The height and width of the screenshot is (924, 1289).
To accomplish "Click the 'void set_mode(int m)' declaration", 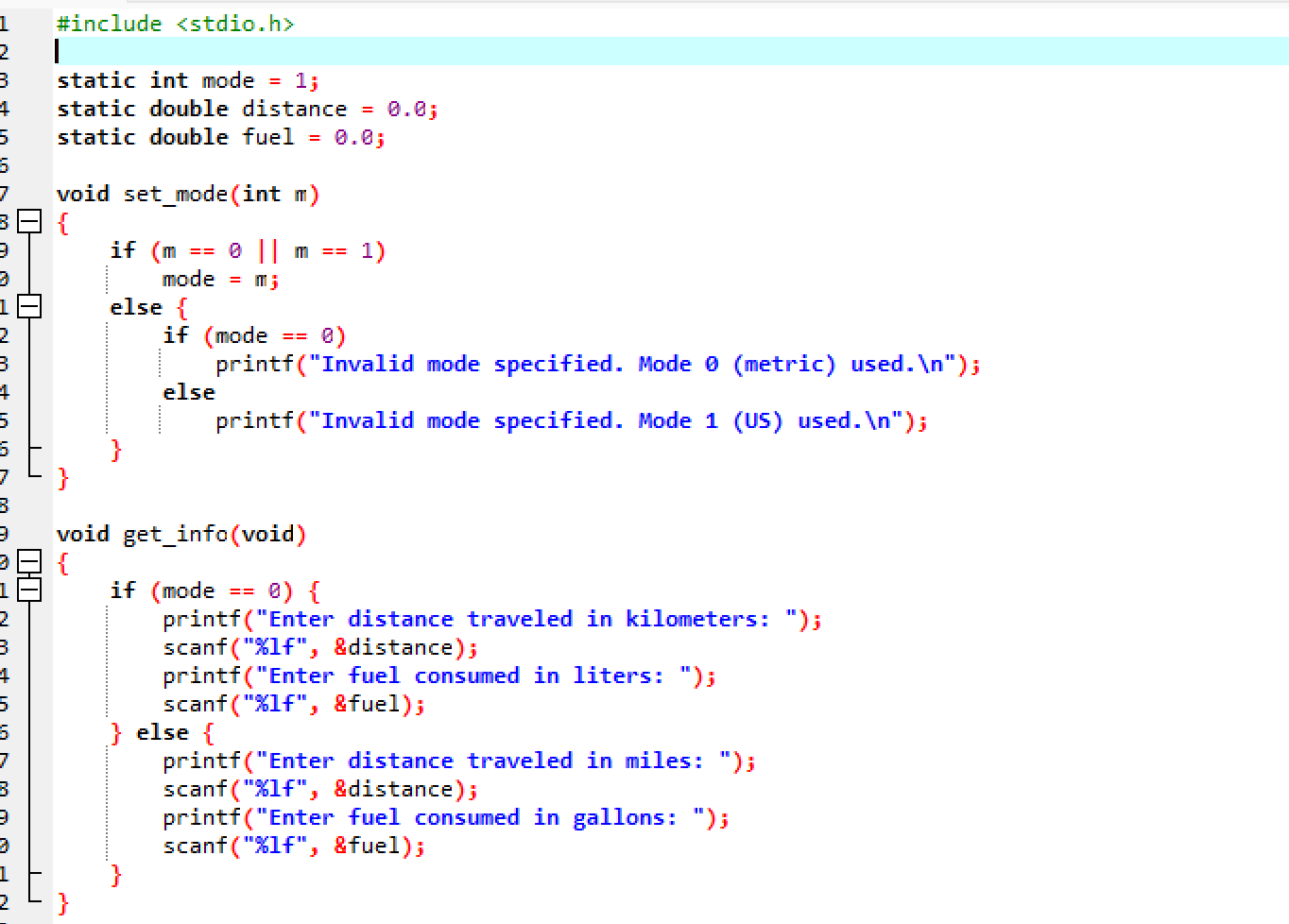I will coord(188,194).
